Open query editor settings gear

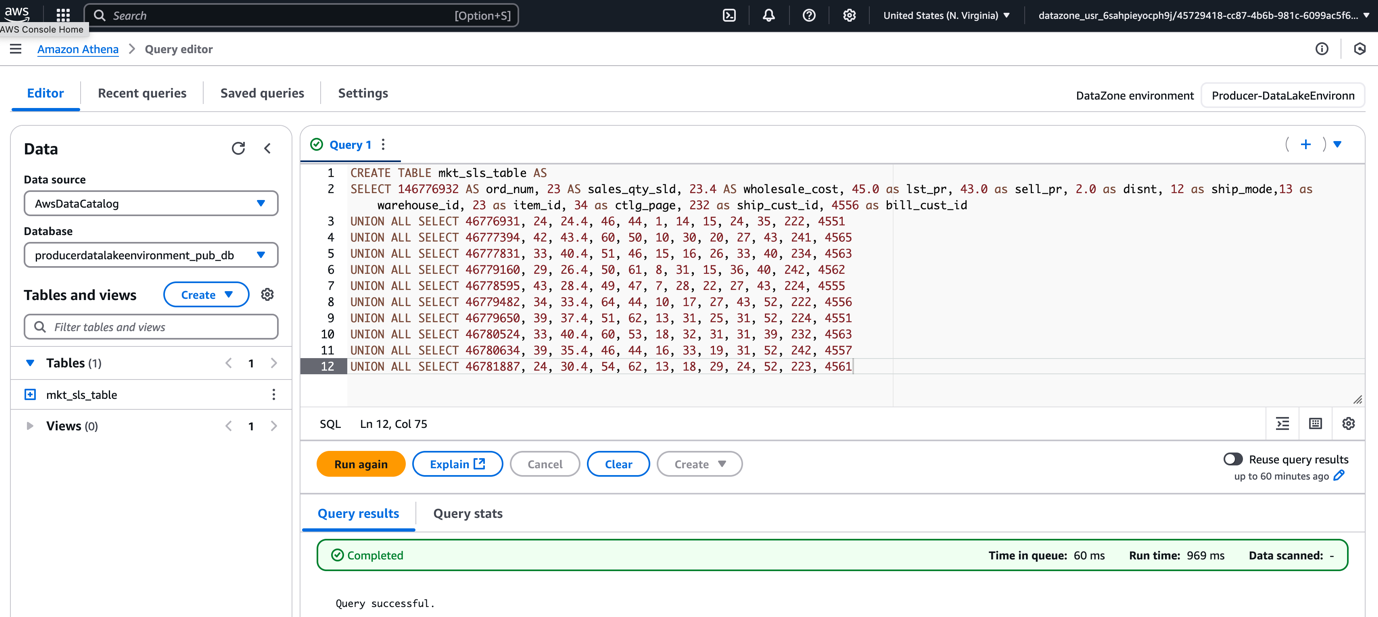tap(1348, 423)
